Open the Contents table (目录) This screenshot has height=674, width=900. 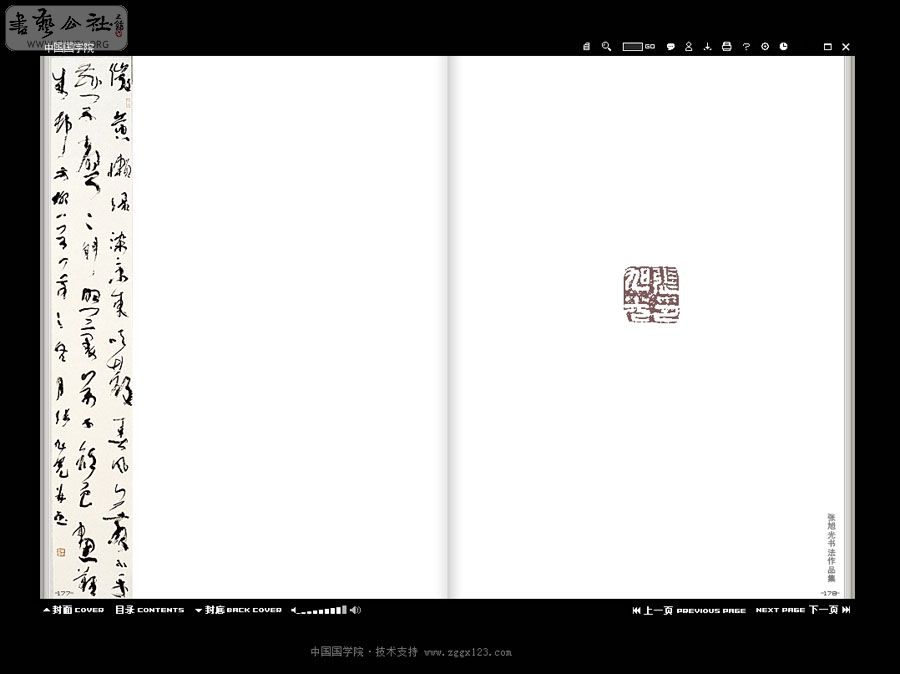pos(149,610)
